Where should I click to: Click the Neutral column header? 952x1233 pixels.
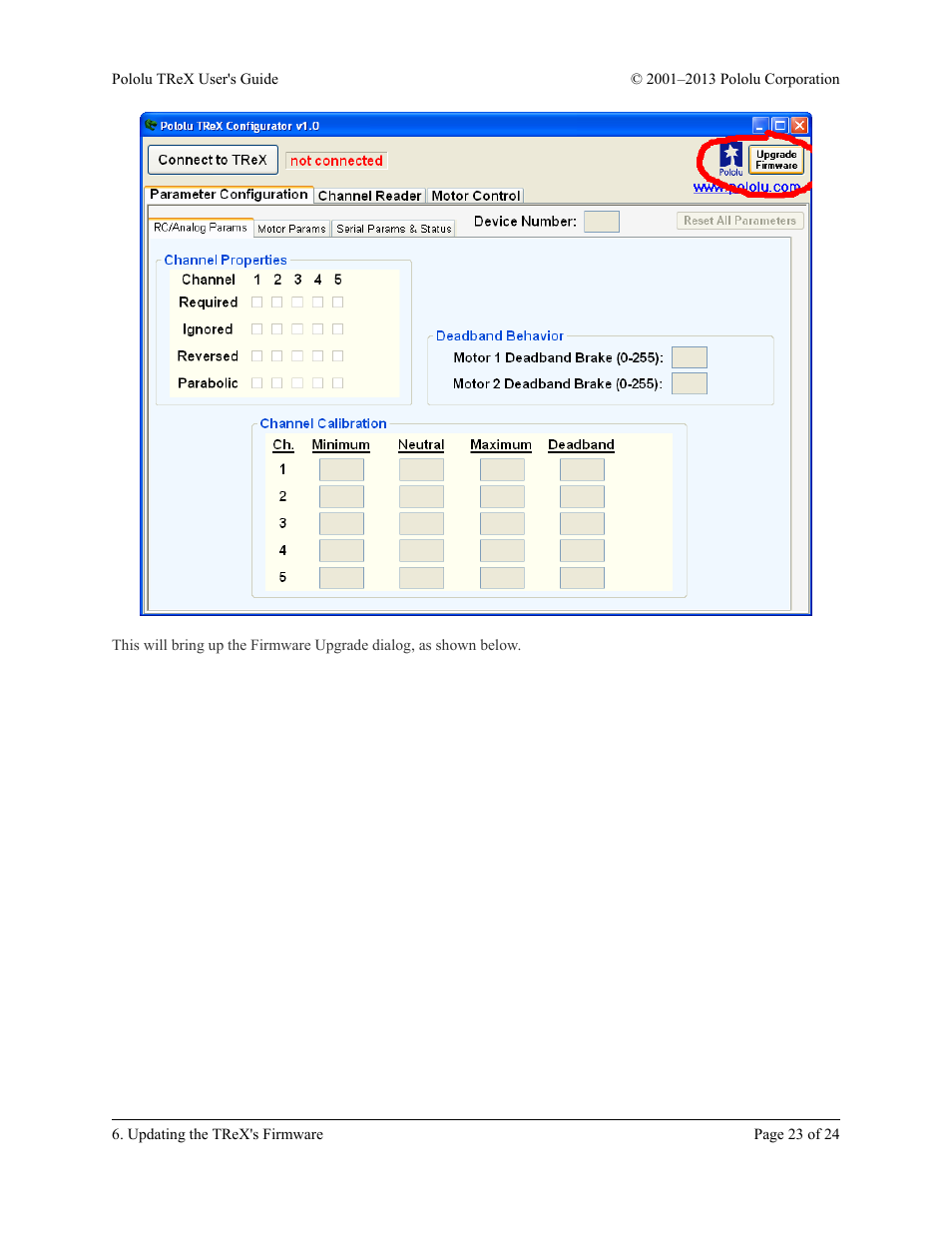(421, 445)
